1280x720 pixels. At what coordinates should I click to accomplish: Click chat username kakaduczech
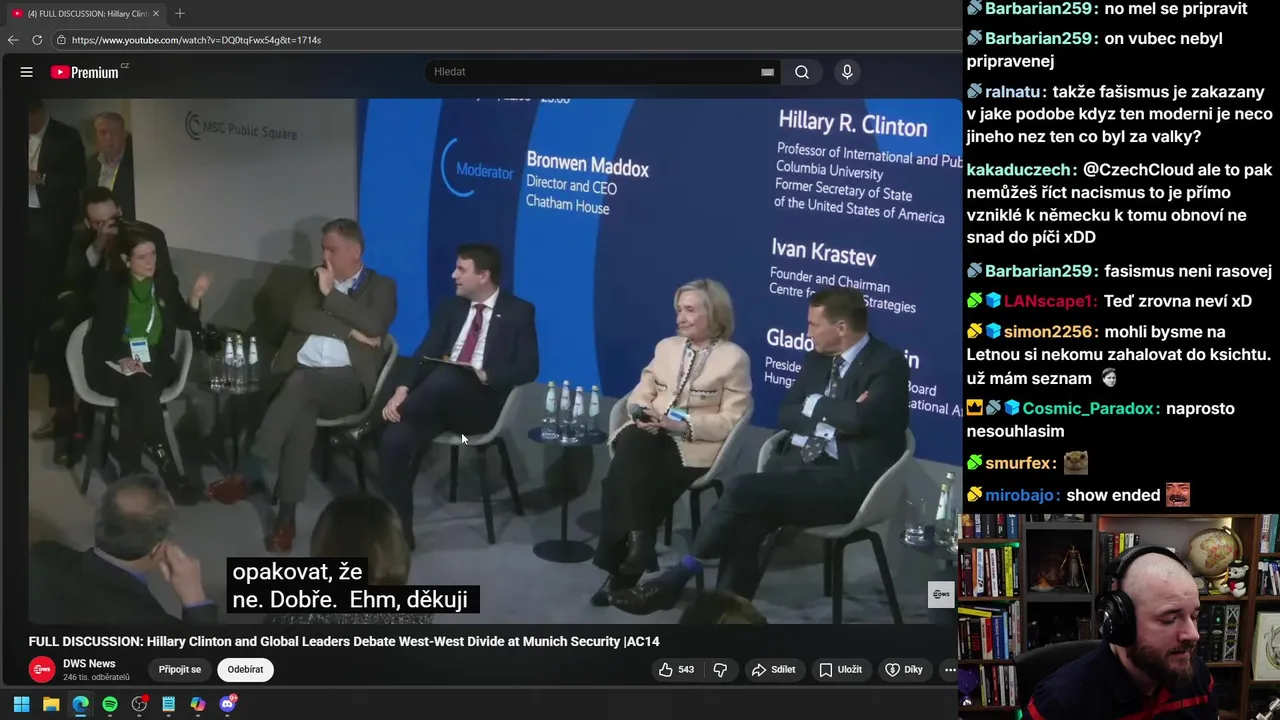click(x=1020, y=170)
